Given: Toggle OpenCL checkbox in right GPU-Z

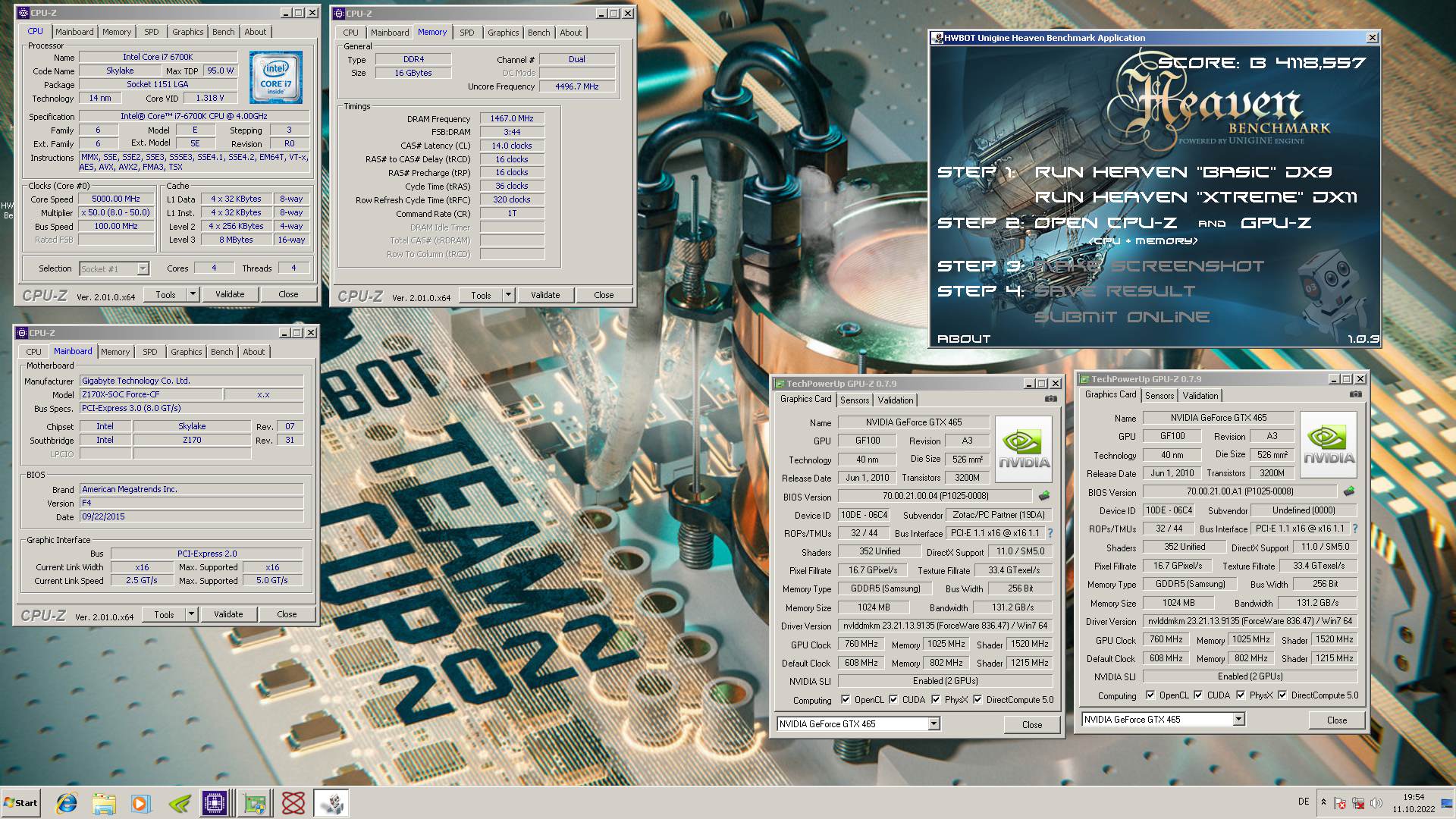Looking at the screenshot, I should 1150,695.
